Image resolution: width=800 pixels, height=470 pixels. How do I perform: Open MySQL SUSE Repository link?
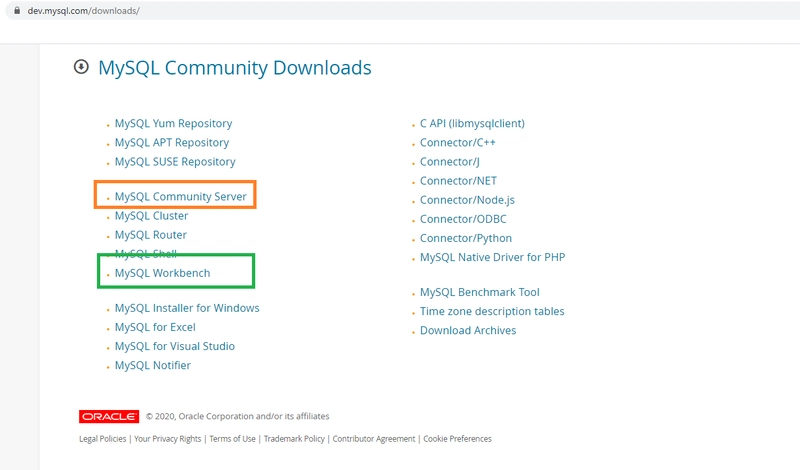[x=175, y=162]
